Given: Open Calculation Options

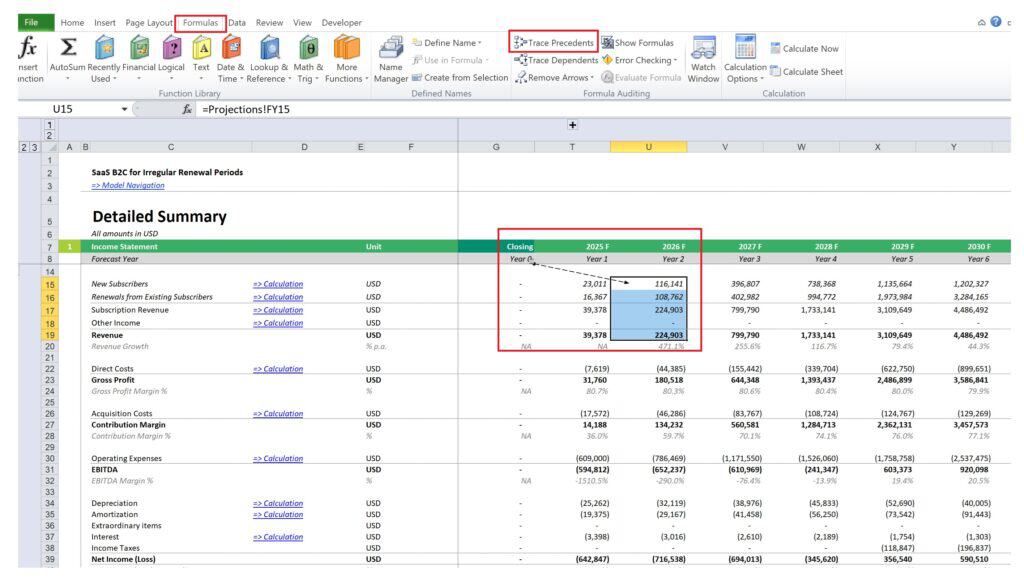Looking at the screenshot, I should point(745,60).
